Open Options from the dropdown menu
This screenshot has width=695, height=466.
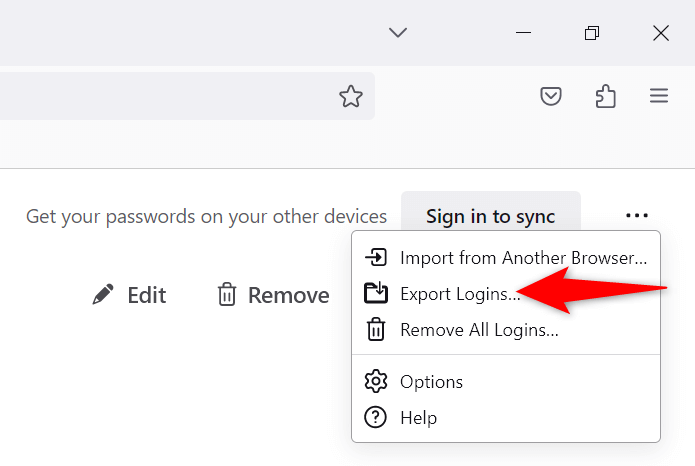(431, 381)
